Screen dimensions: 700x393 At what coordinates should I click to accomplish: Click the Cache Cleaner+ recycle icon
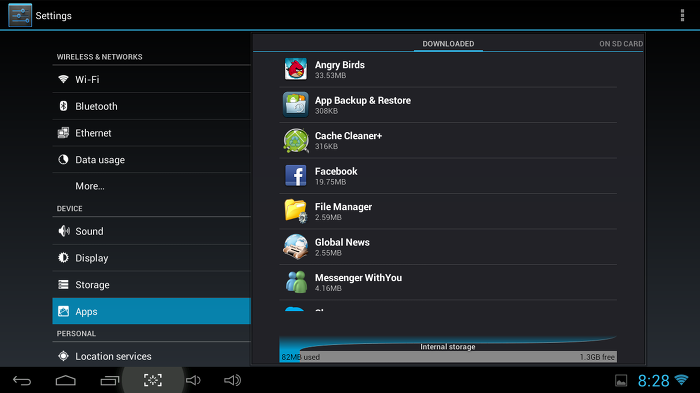pos(296,140)
